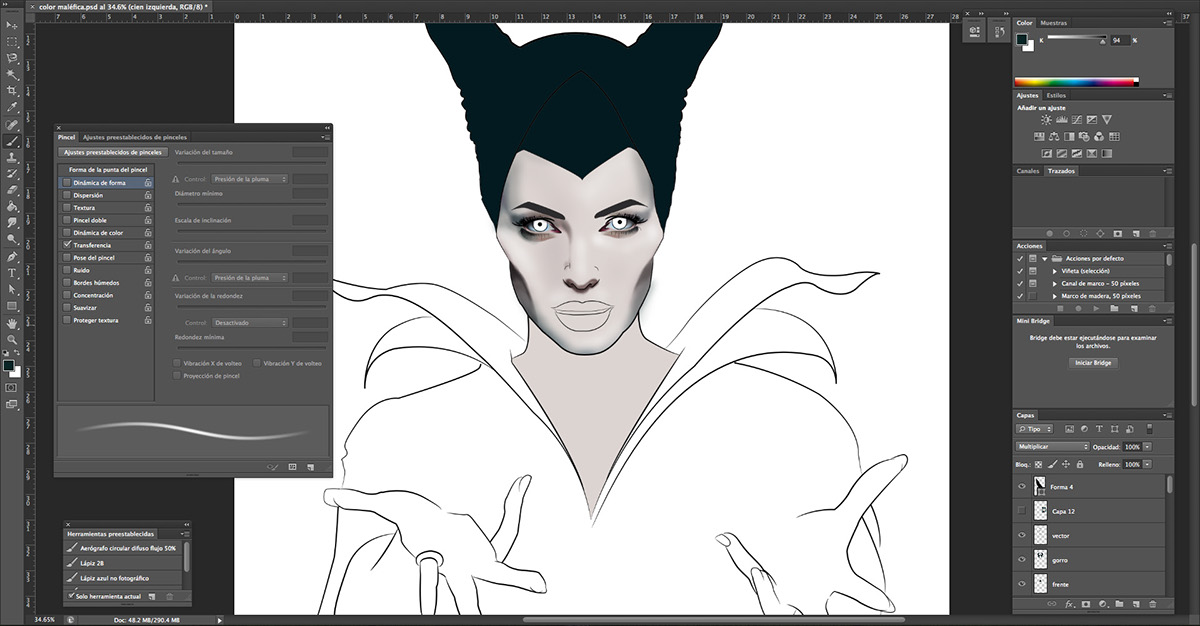The height and width of the screenshot is (626, 1200).
Task: Click the layer styles fx icon
Action: (x=1069, y=604)
